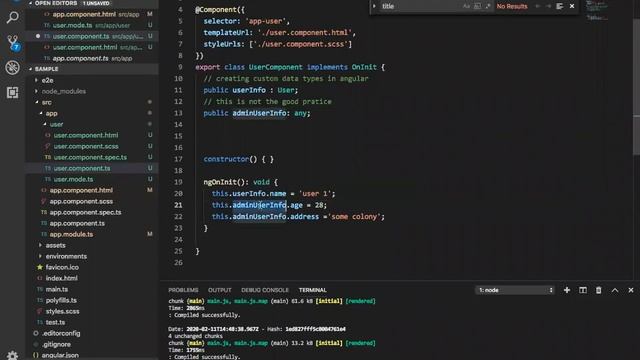Collapse the src folder
This screenshot has width=640, height=360.
point(47,102)
